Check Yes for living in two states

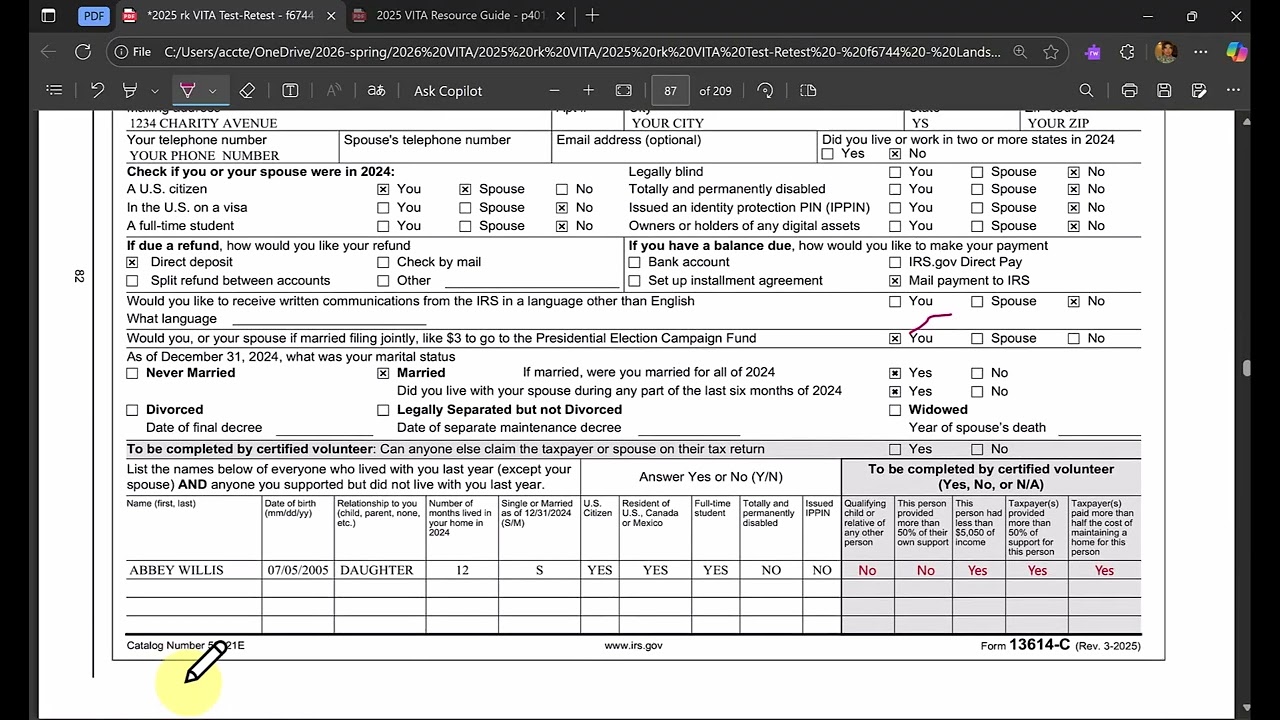(x=827, y=154)
